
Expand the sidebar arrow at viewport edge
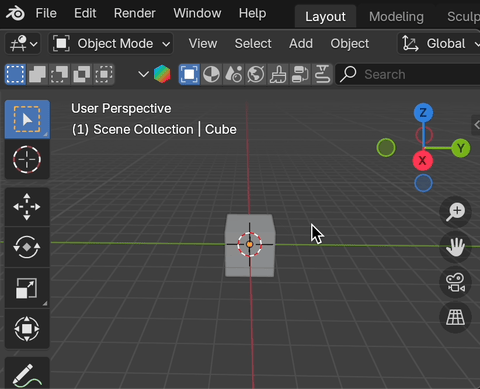[476, 125]
